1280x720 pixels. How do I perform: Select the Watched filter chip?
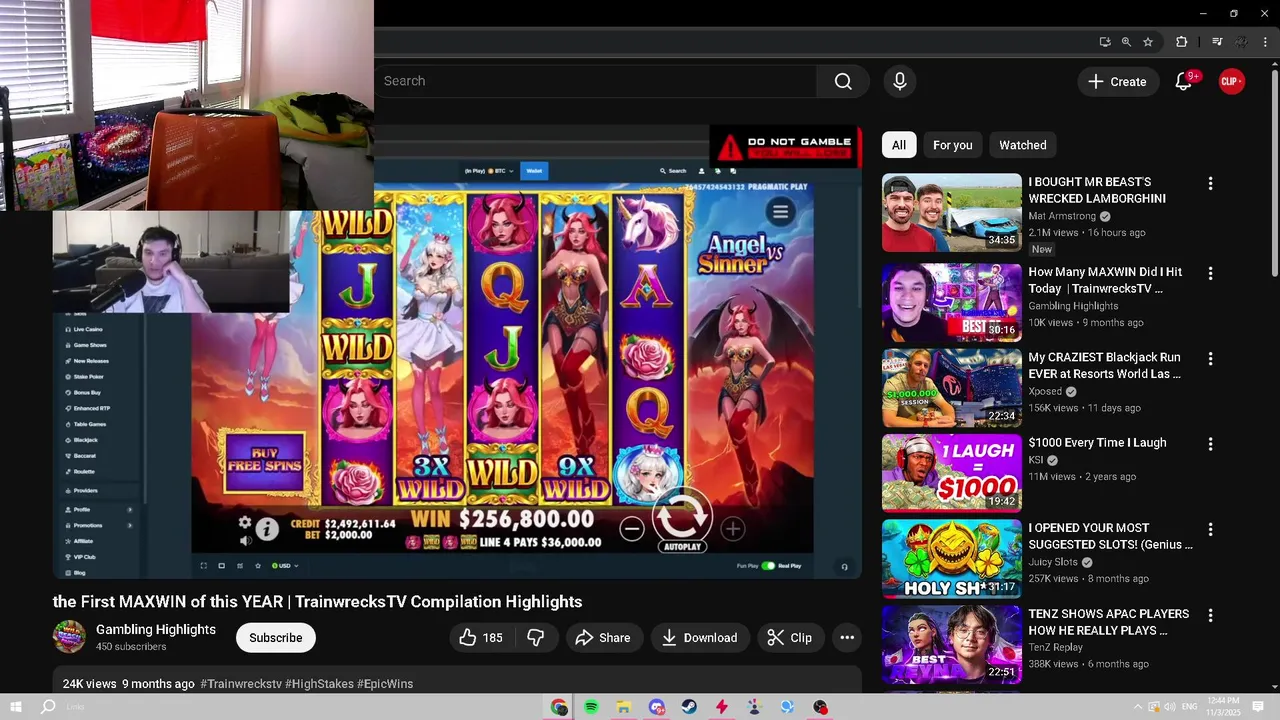1022,145
